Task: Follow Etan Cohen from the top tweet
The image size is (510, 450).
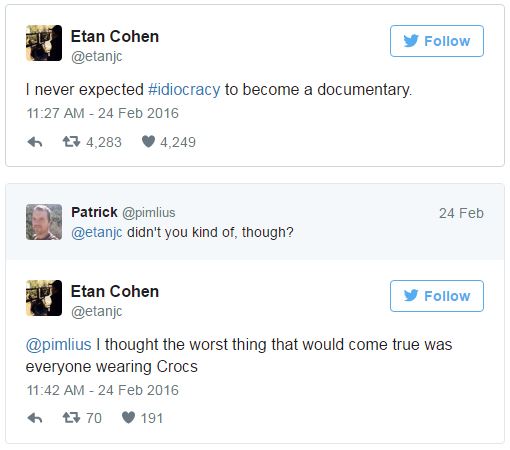Action: tap(437, 41)
